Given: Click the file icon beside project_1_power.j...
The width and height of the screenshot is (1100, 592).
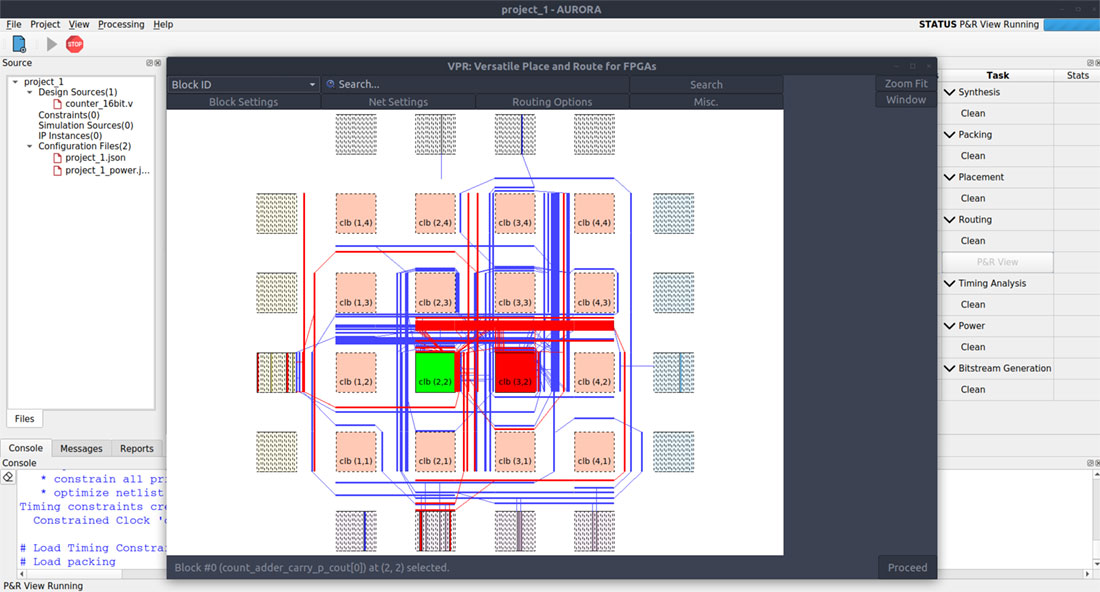Looking at the screenshot, I should click(58, 170).
